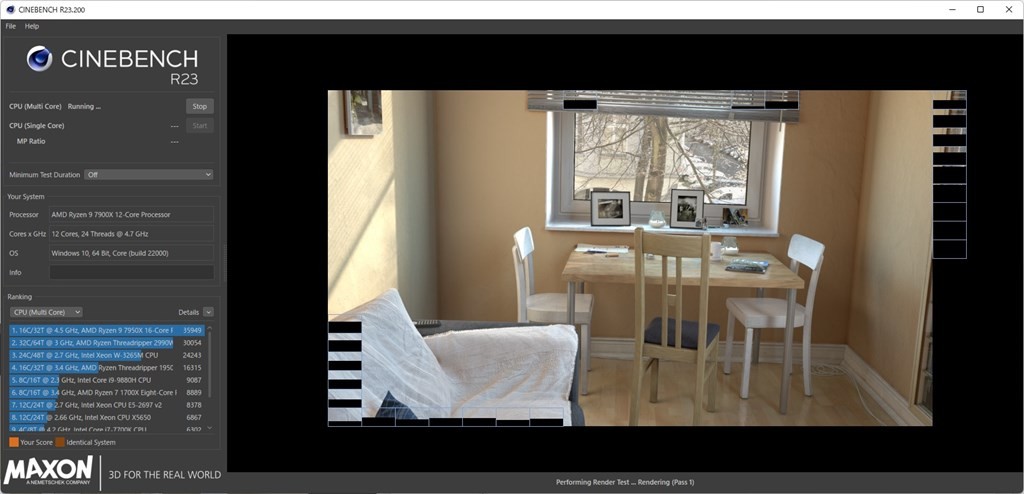Select the Intel Core i9-9880H ranking entry
The image size is (1024, 494).
coord(92,380)
